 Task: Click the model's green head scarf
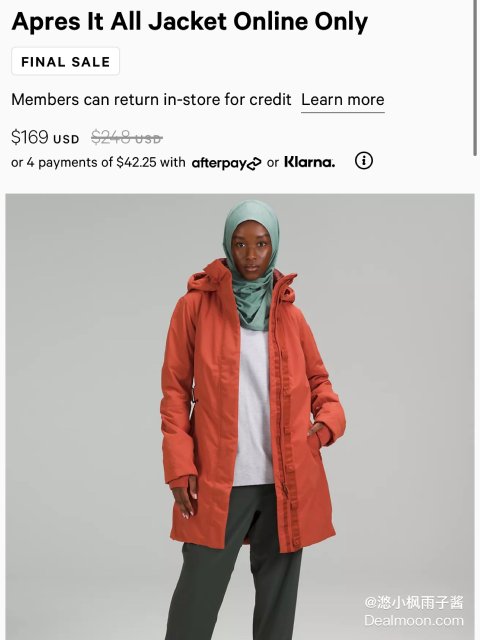[x=251, y=265]
